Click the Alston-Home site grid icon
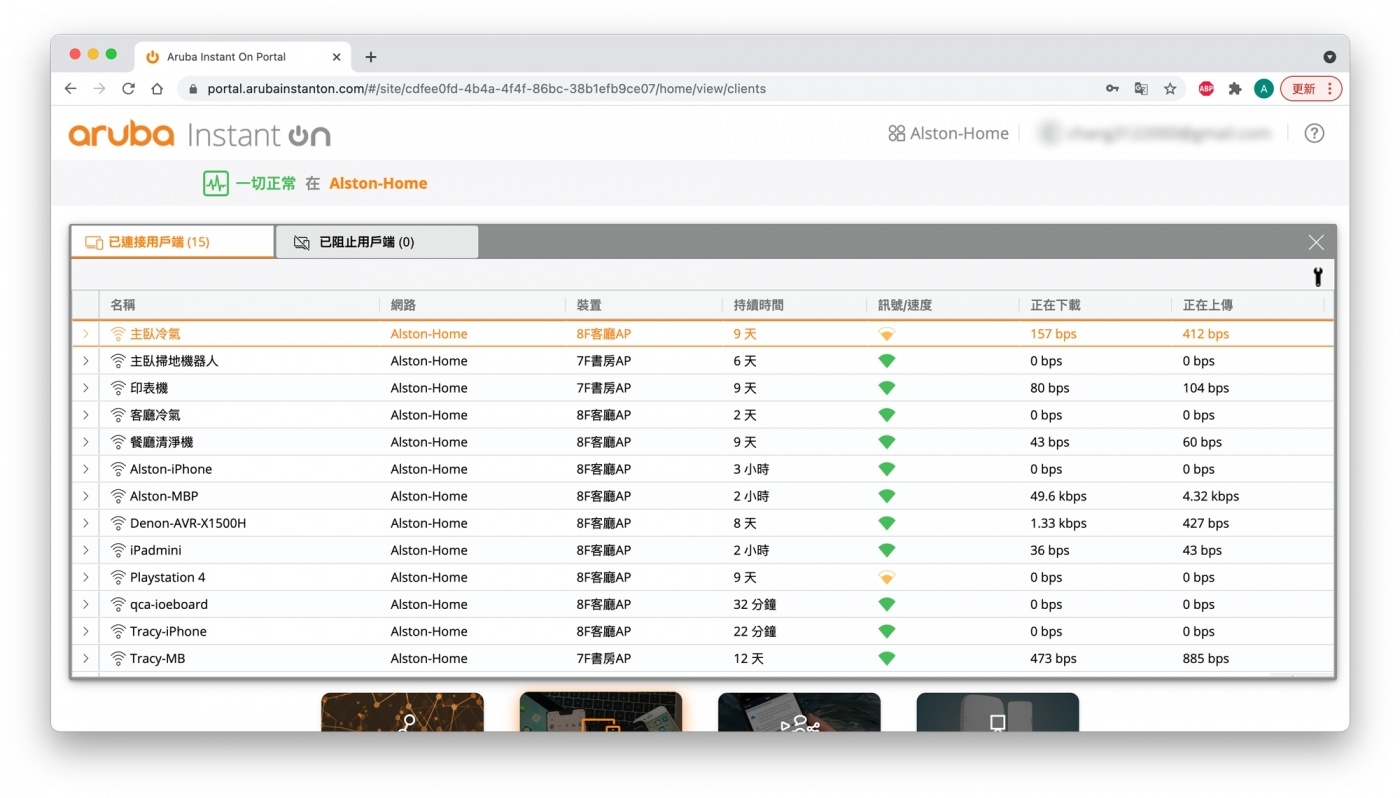 coord(896,133)
